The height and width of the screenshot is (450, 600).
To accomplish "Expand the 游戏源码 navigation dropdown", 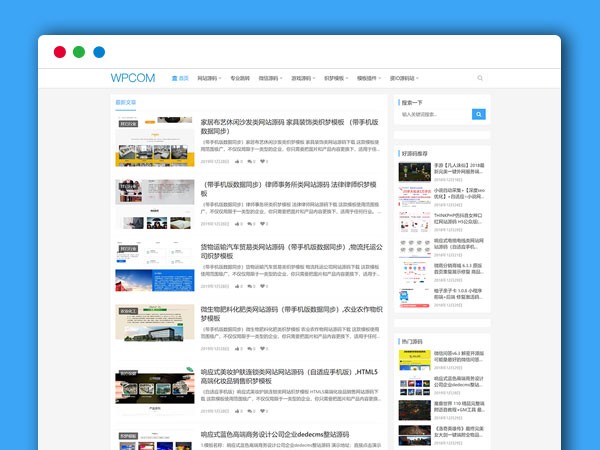I will pyautogui.click(x=303, y=78).
